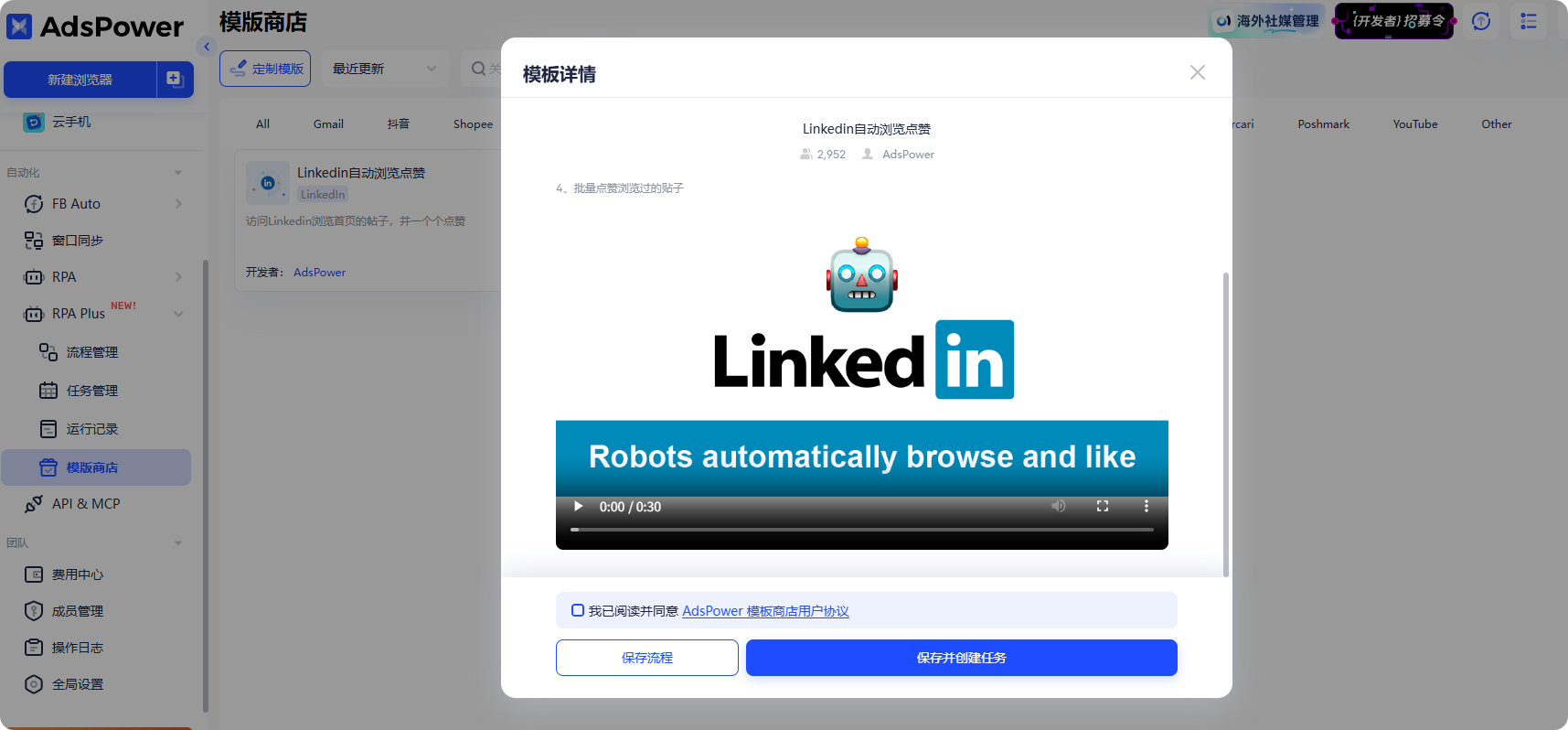
Task: Click the AdsPower developer link on card
Action: pyautogui.click(x=319, y=273)
